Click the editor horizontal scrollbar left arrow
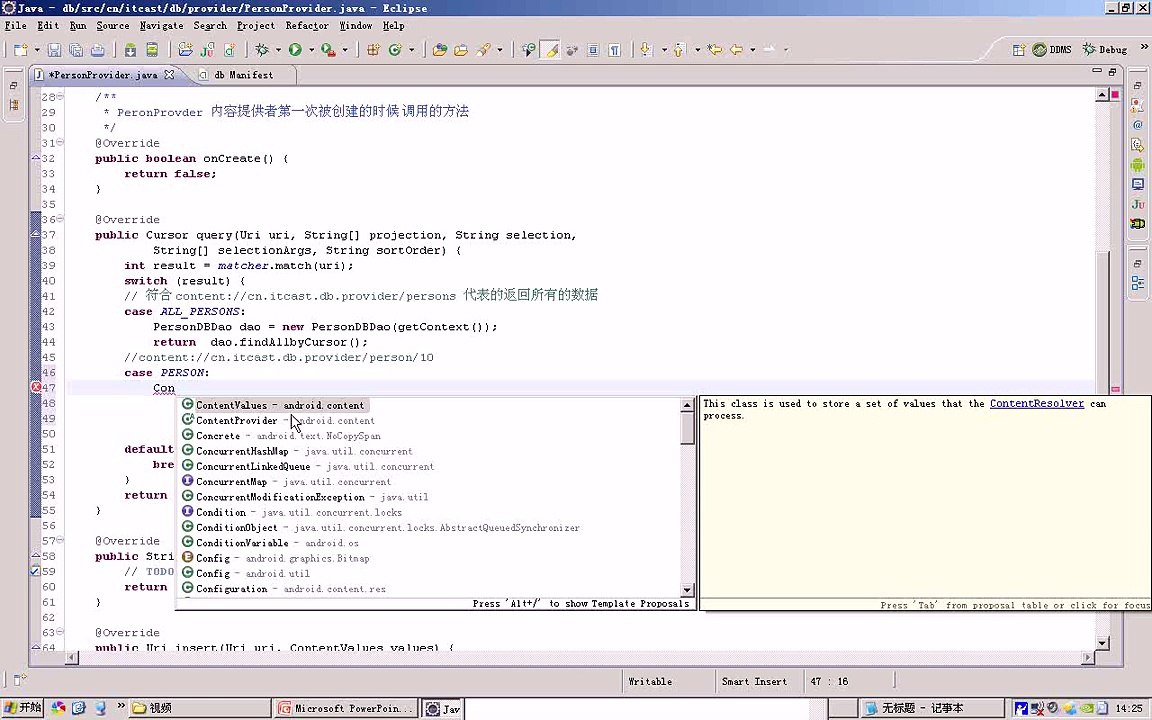This screenshot has height=720, width=1152. pos(72,658)
